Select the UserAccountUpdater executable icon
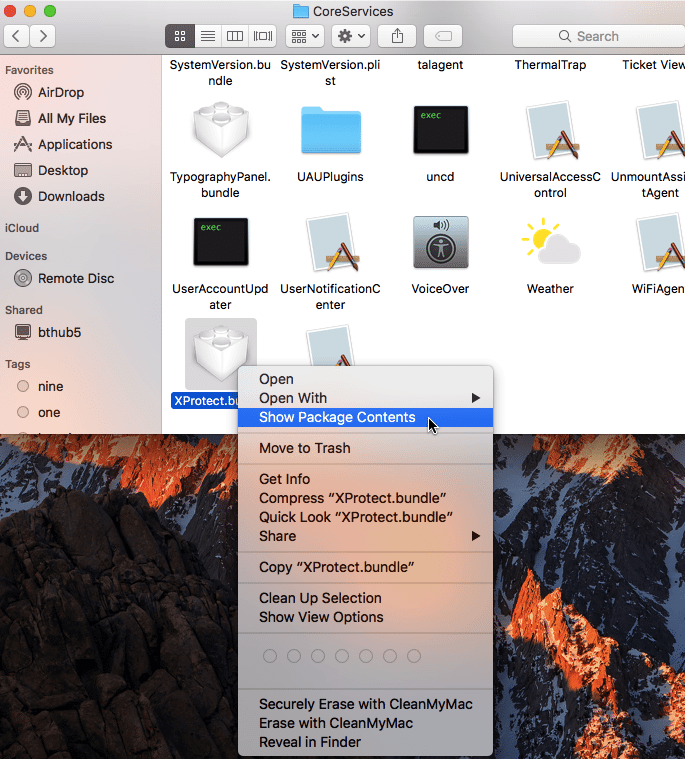The image size is (685, 759). [221, 242]
